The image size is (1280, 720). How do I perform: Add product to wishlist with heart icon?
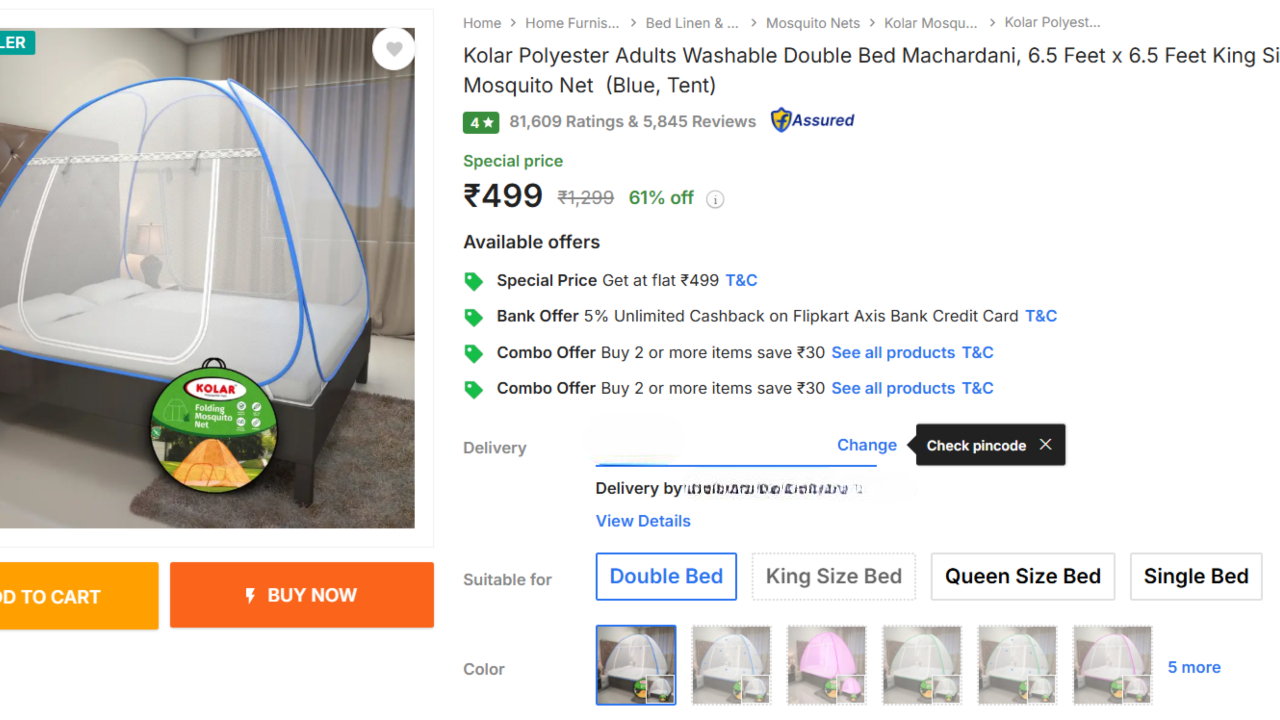(394, 49)
